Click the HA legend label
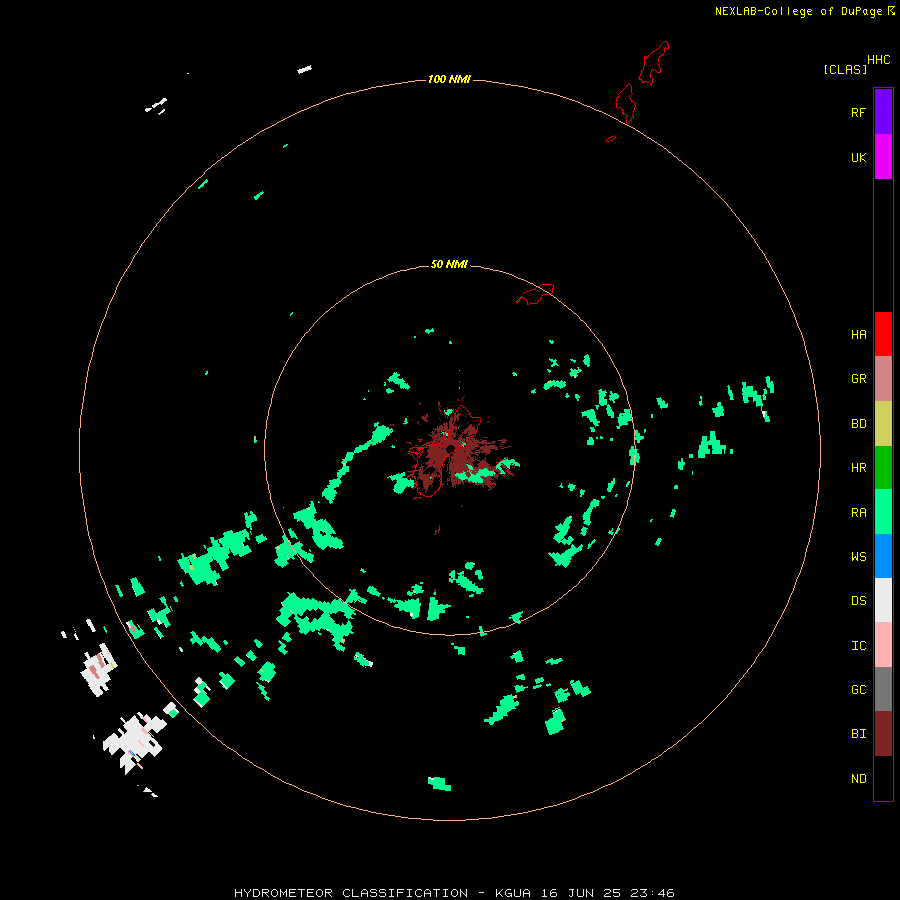Screen dimensions: 900x900 pyautogui.click(x=858, y=335)
